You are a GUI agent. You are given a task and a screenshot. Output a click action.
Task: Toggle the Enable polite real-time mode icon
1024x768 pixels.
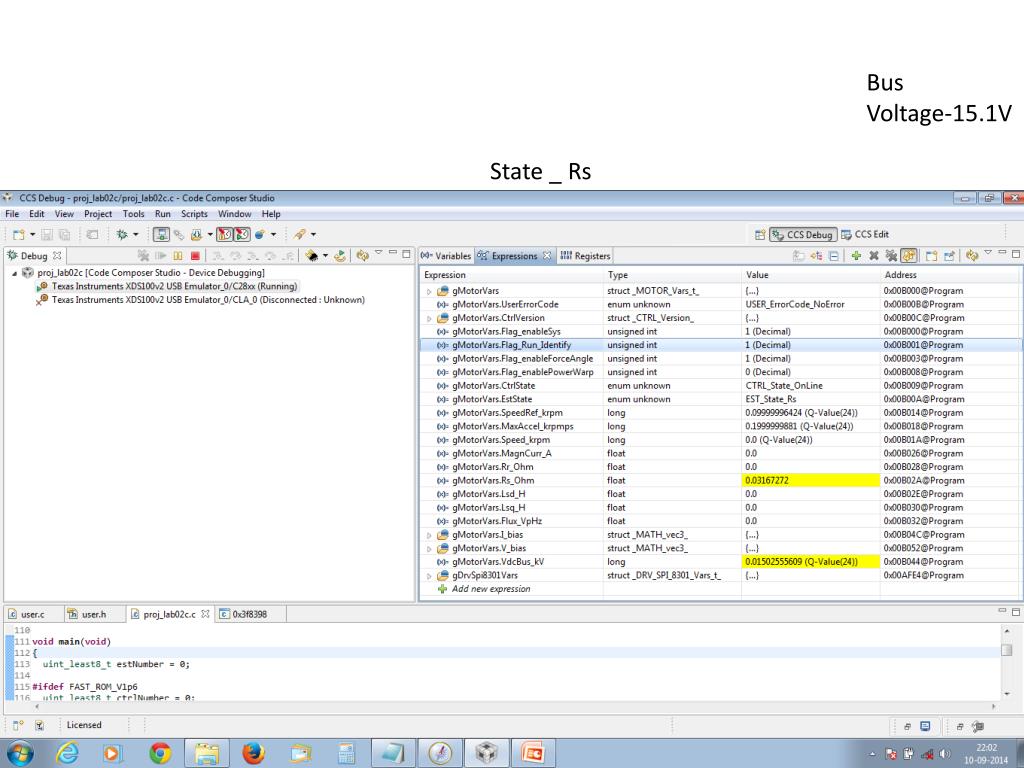click(x=242, y=234)
